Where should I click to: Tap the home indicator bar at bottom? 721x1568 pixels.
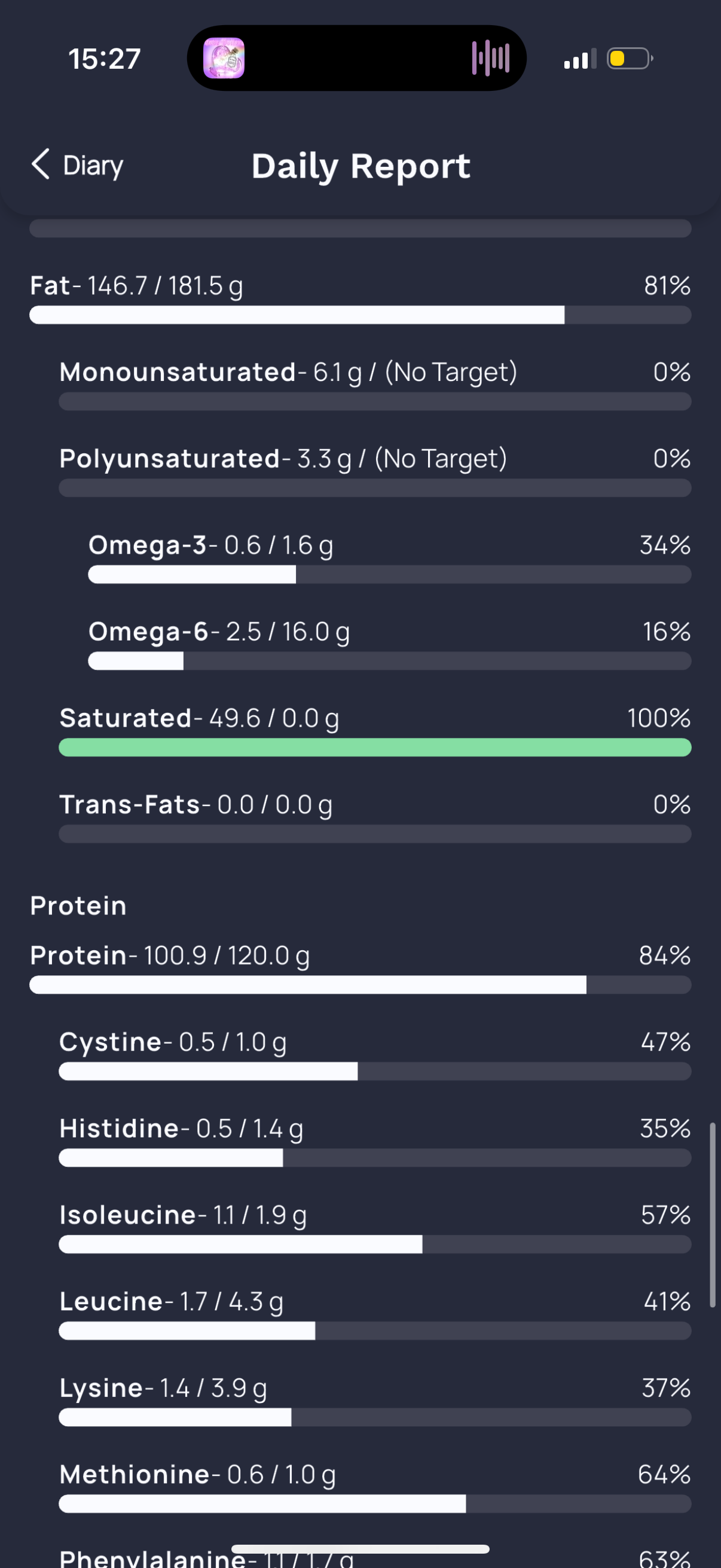pyautogui.click(x=360, y=1548)
